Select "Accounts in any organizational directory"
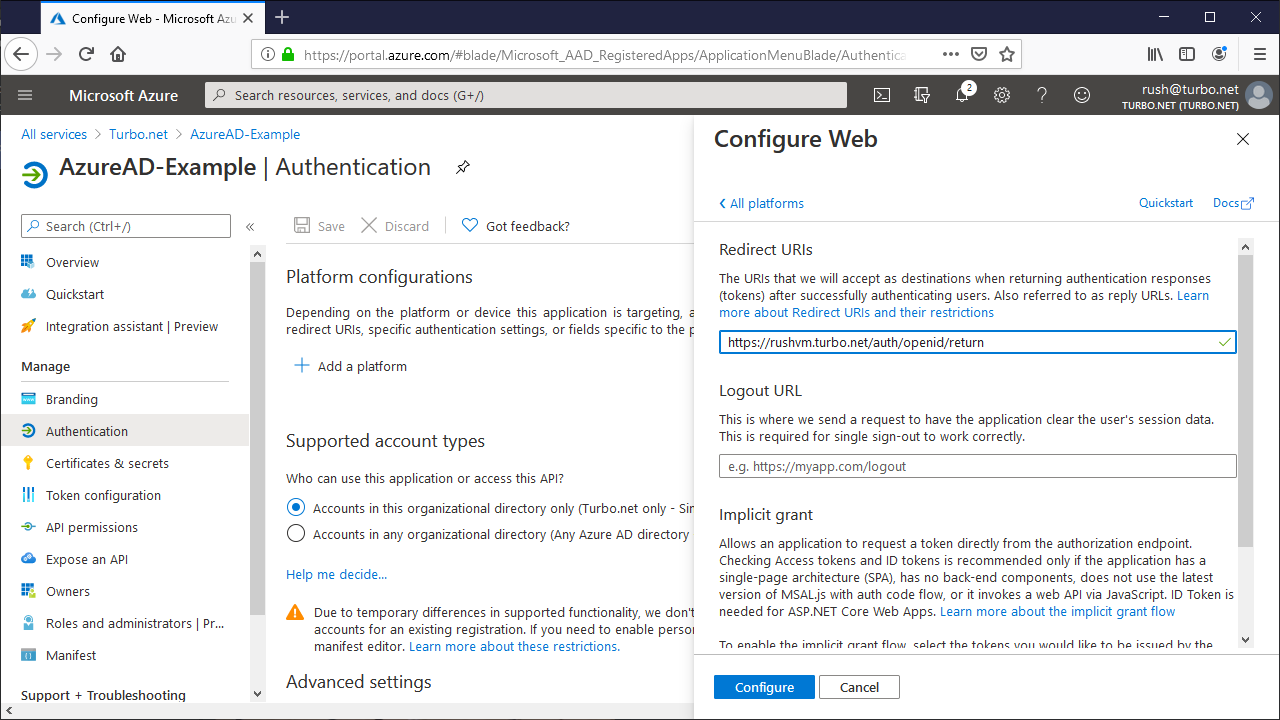1280x720 pixels. click(295, 533)
